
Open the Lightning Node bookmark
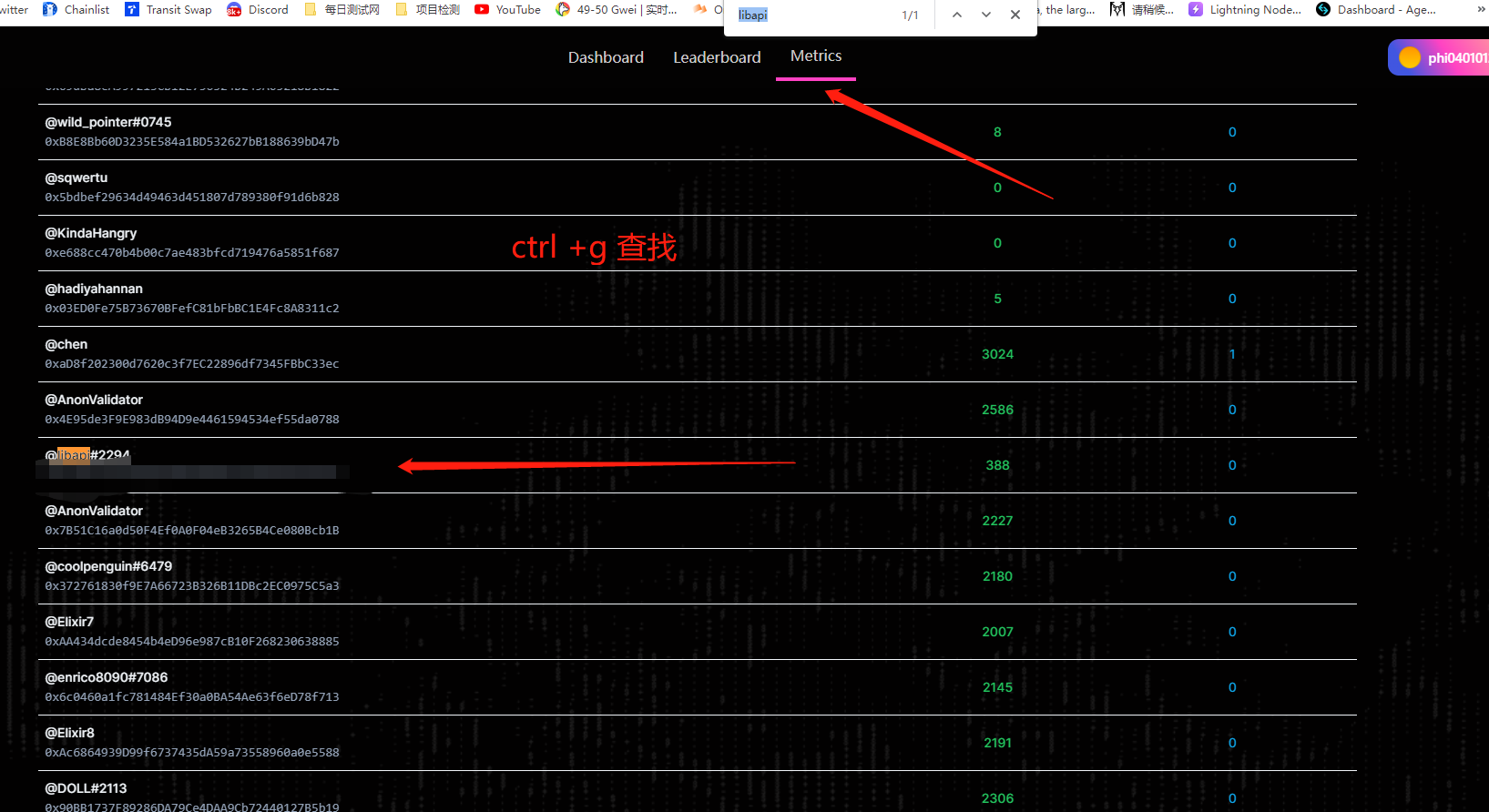pyautogui.click(x=1245, y=10)
